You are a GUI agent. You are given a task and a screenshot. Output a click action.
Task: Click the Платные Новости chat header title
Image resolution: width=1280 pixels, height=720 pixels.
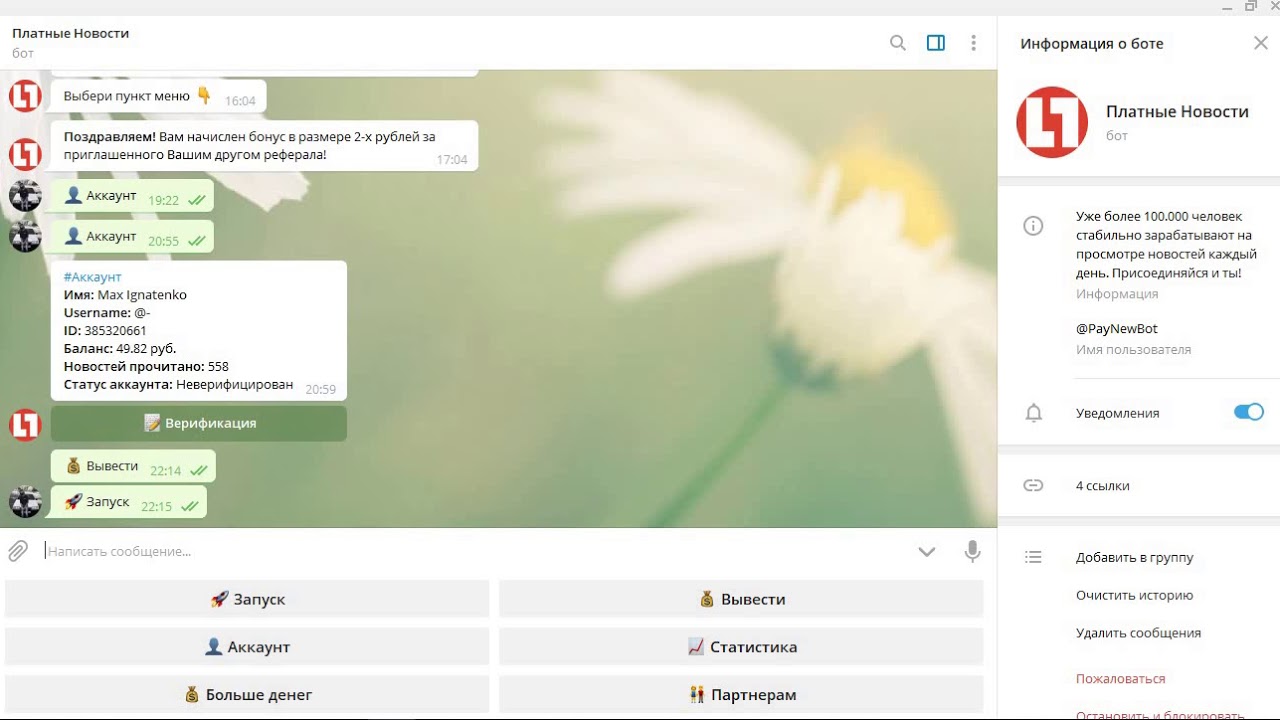(70, 33)
